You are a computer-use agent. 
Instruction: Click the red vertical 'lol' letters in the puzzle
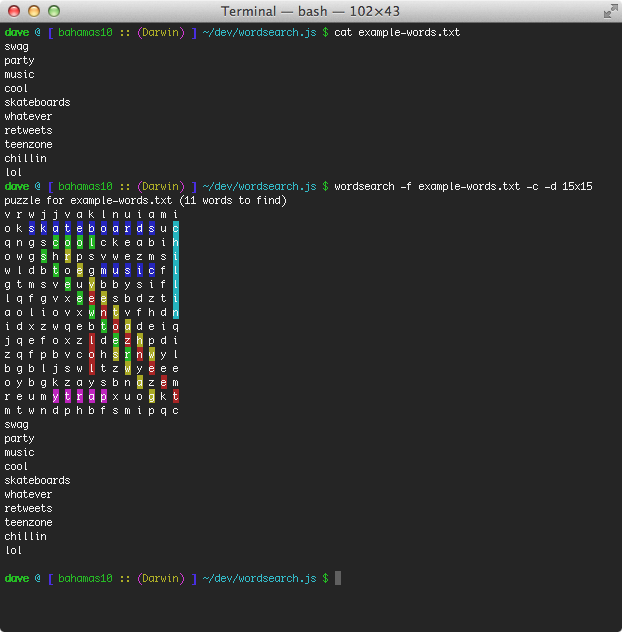click(92, 354)
